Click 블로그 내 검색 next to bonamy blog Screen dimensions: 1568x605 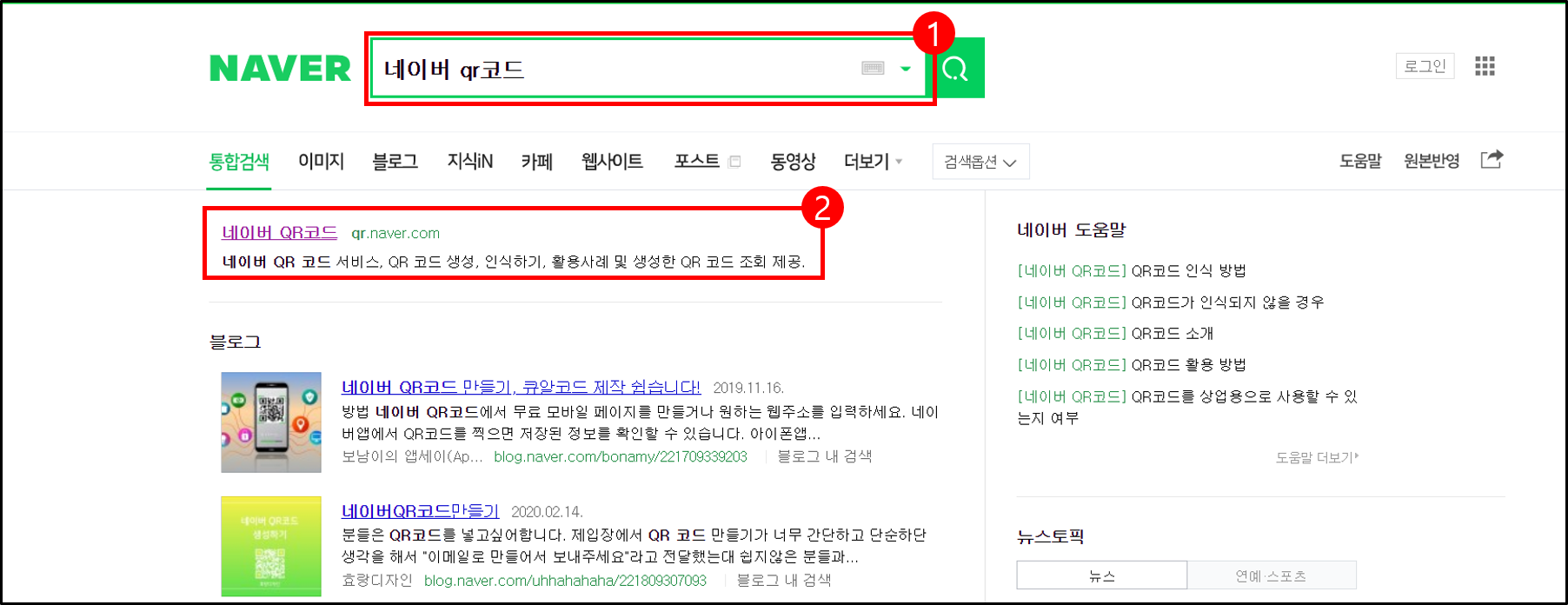[824, 456]
